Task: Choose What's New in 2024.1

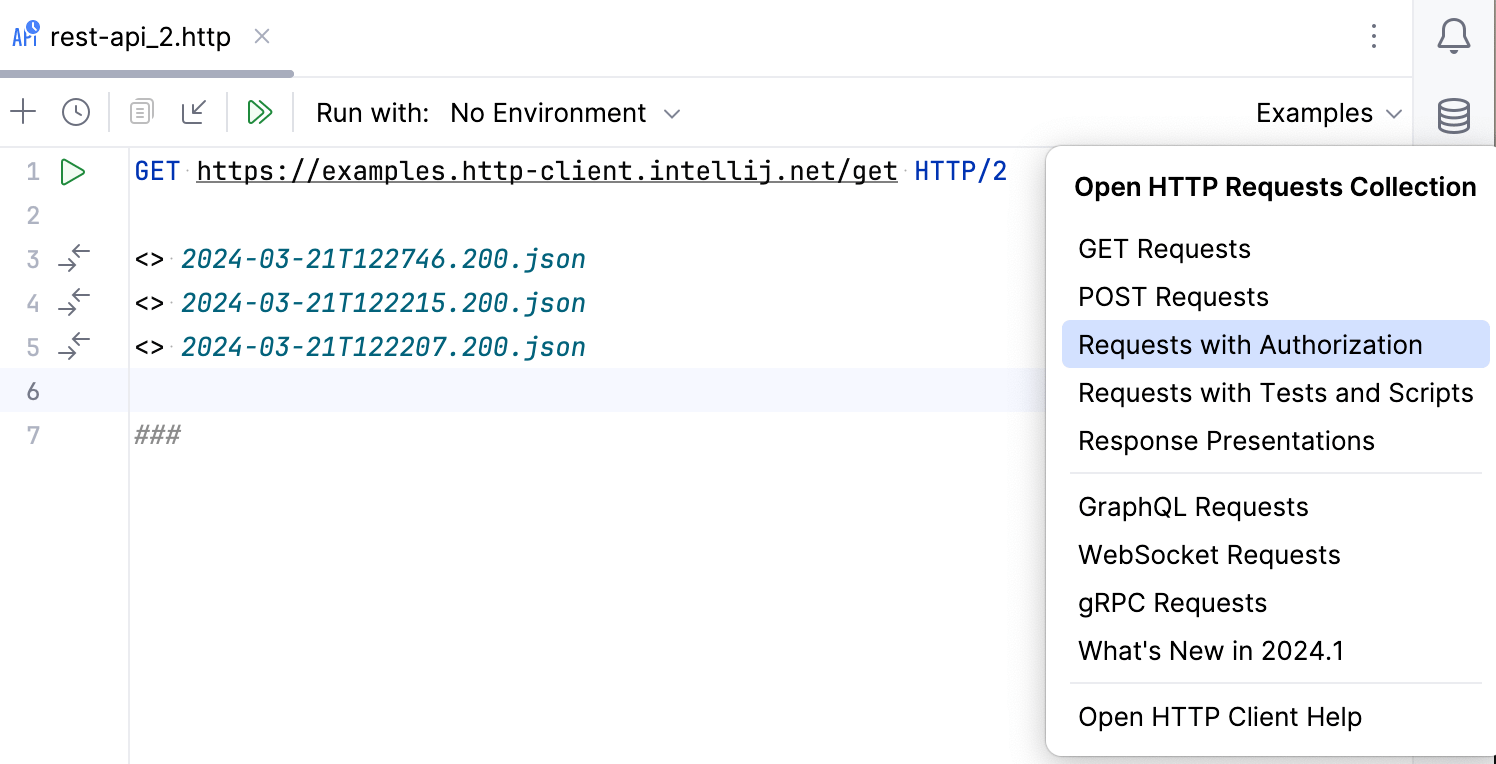Action: 1211,650
